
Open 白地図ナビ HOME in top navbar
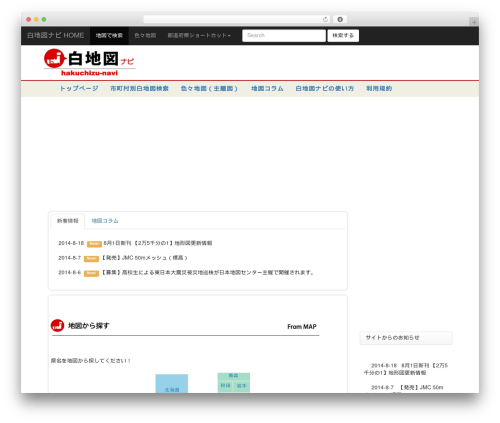pos(56,35)
